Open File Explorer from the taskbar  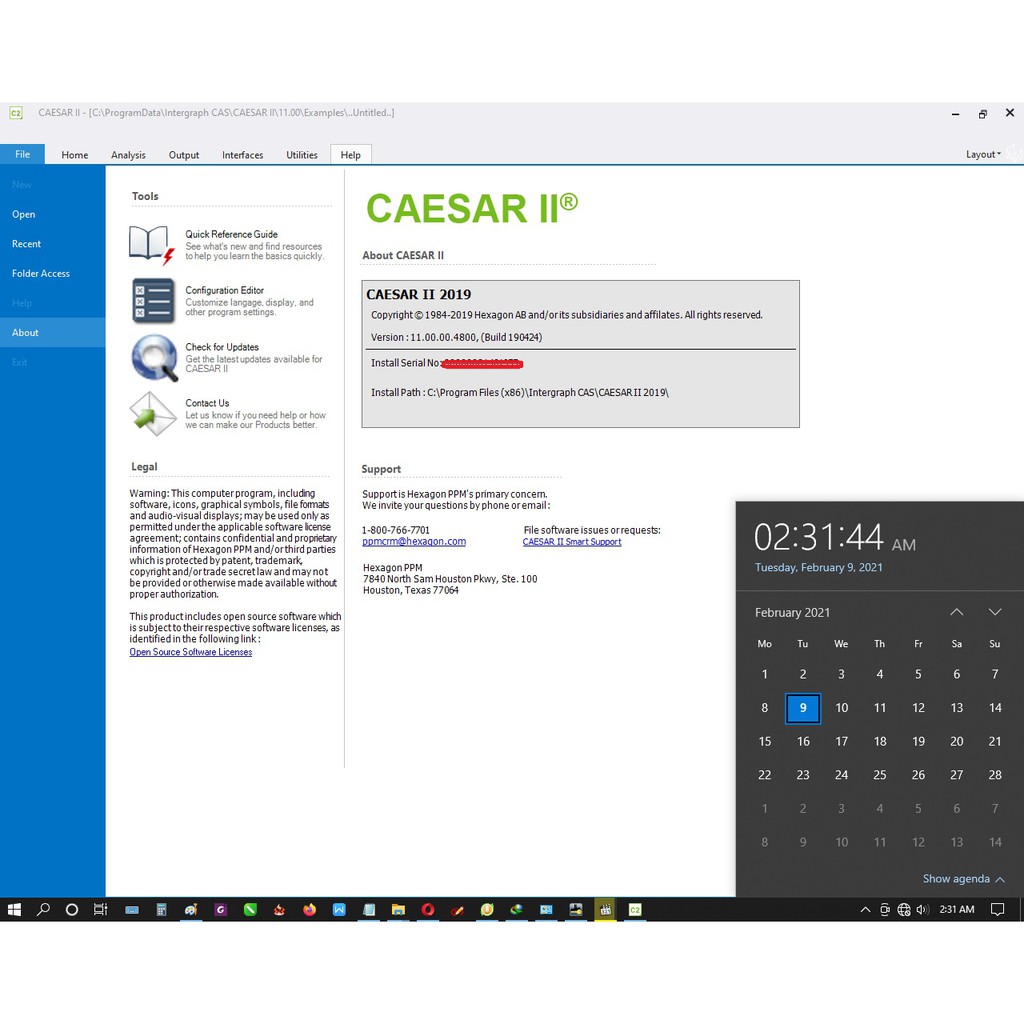click(x=398, y=909)
